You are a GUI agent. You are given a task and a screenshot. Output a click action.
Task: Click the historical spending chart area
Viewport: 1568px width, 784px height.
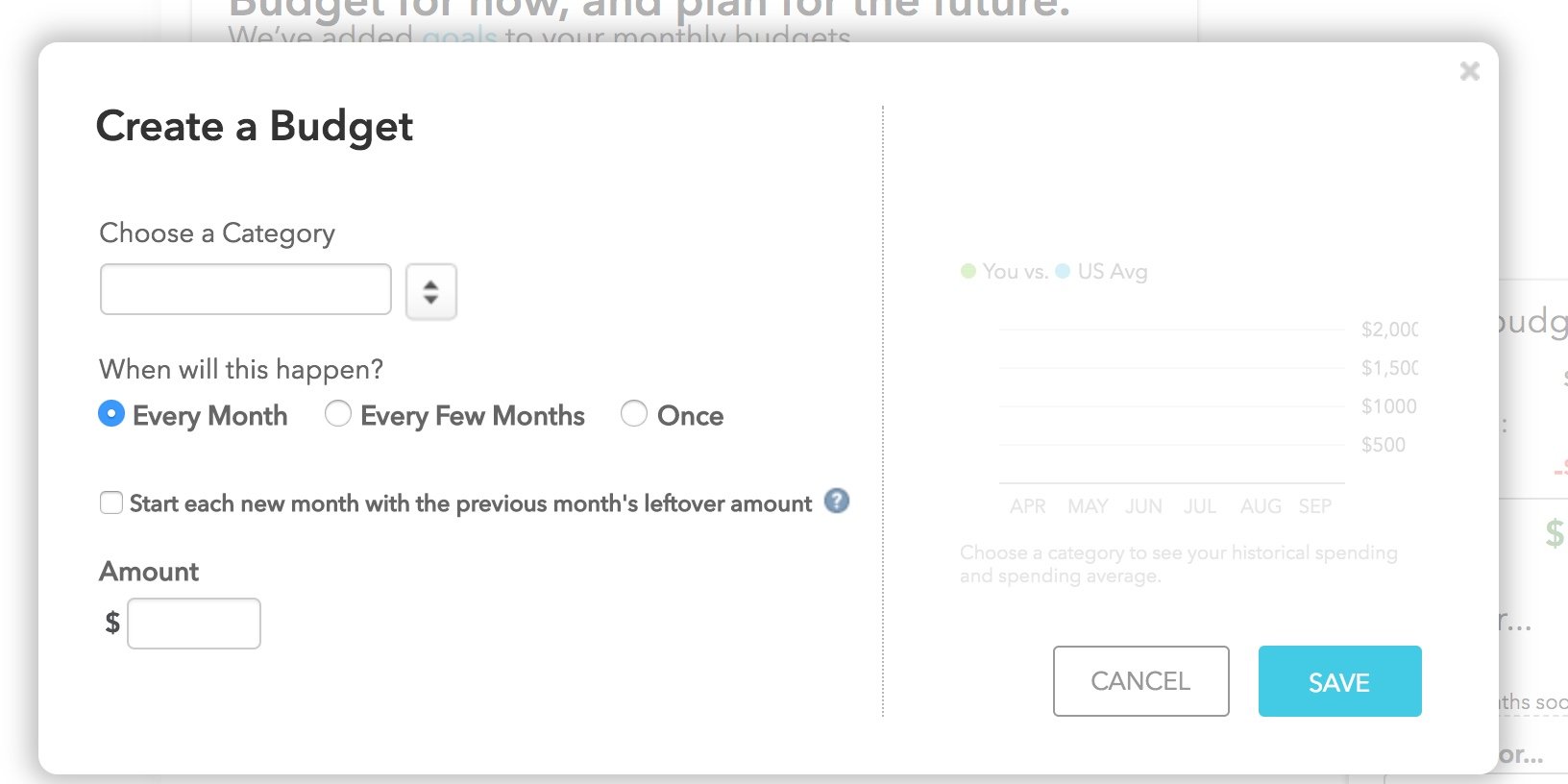[x=1172, y=404]
